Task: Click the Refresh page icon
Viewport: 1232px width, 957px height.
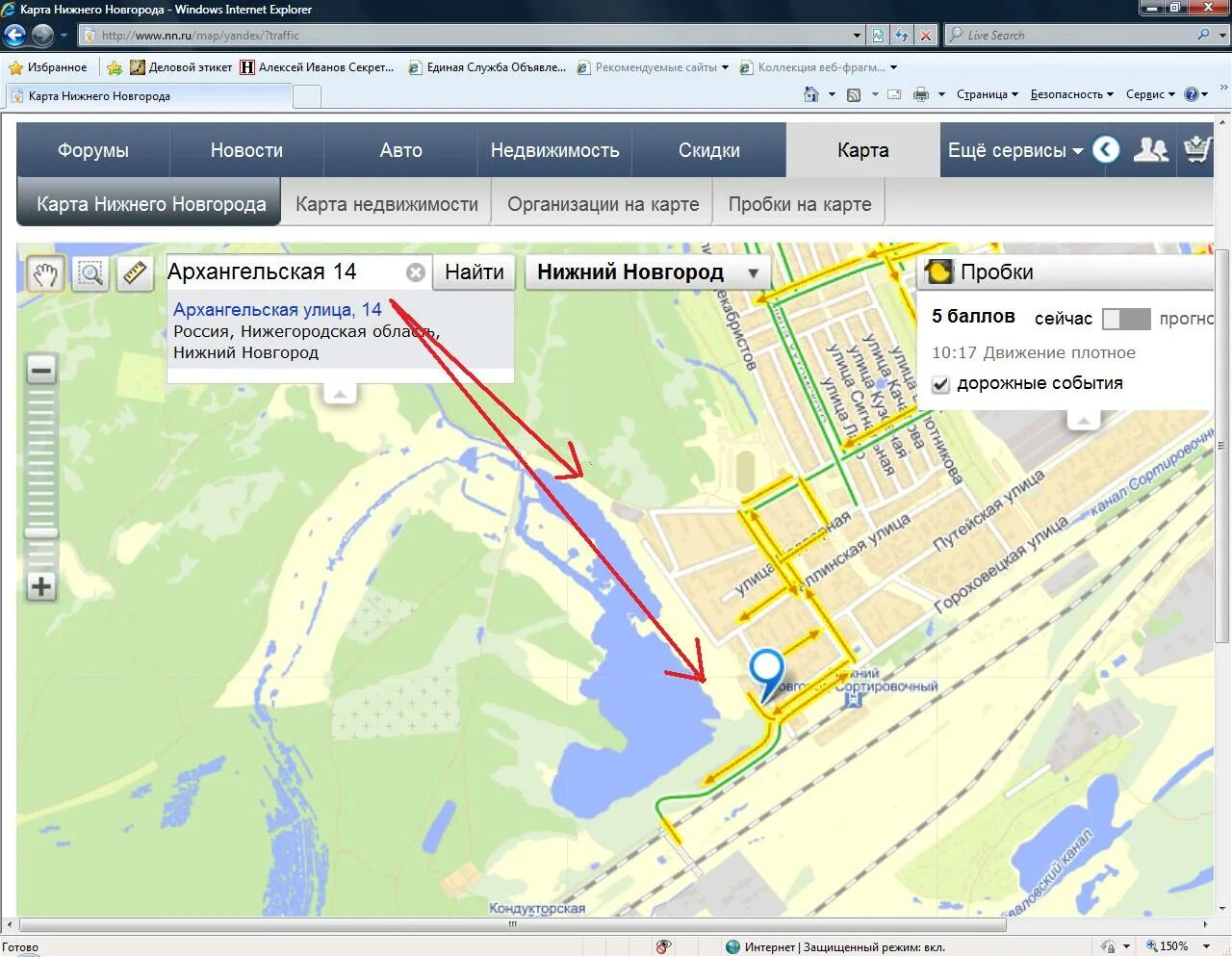Action: click(902, 36)
